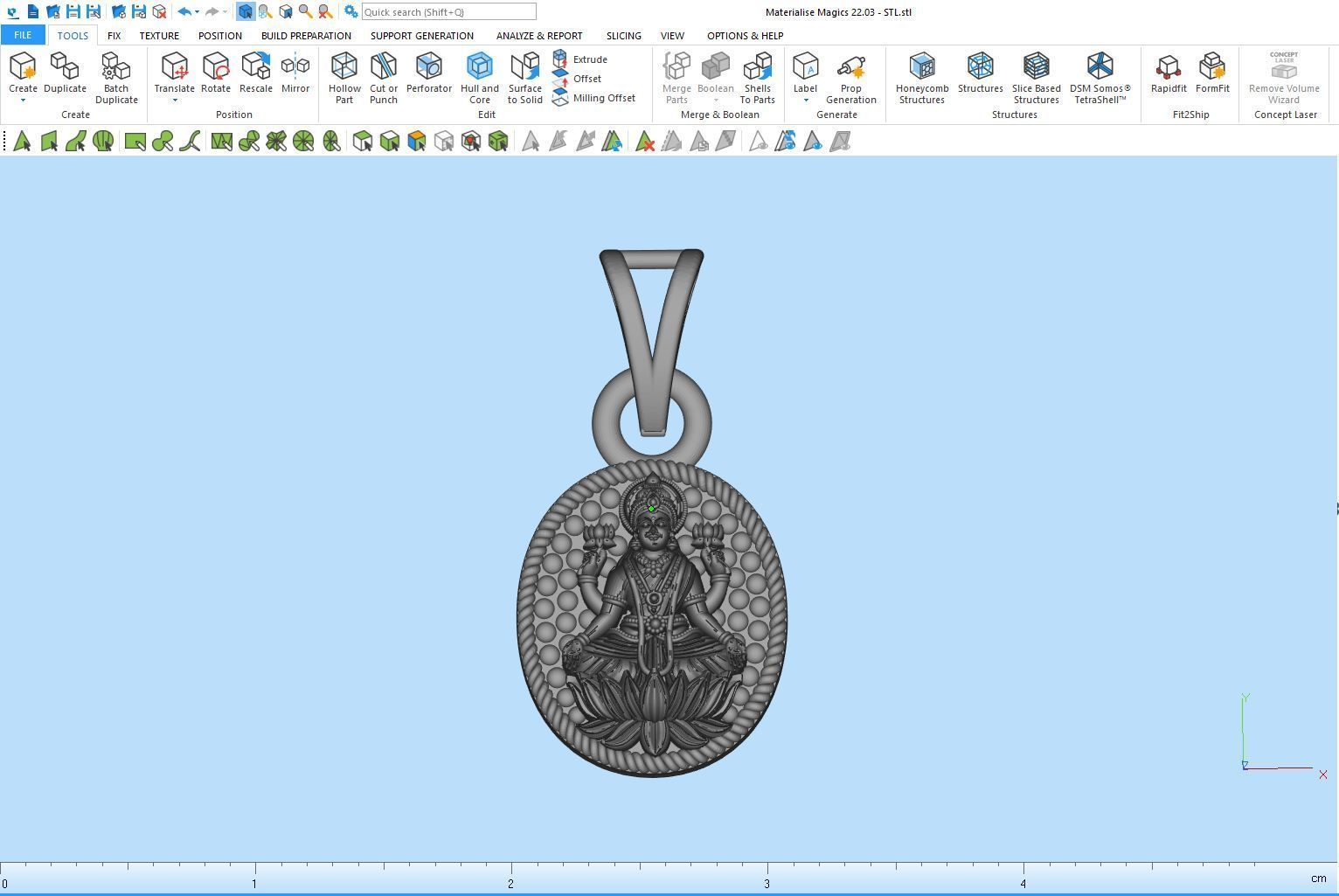Open the FILE menu
The image size is (1339, 896).
[x=23, y=35]
